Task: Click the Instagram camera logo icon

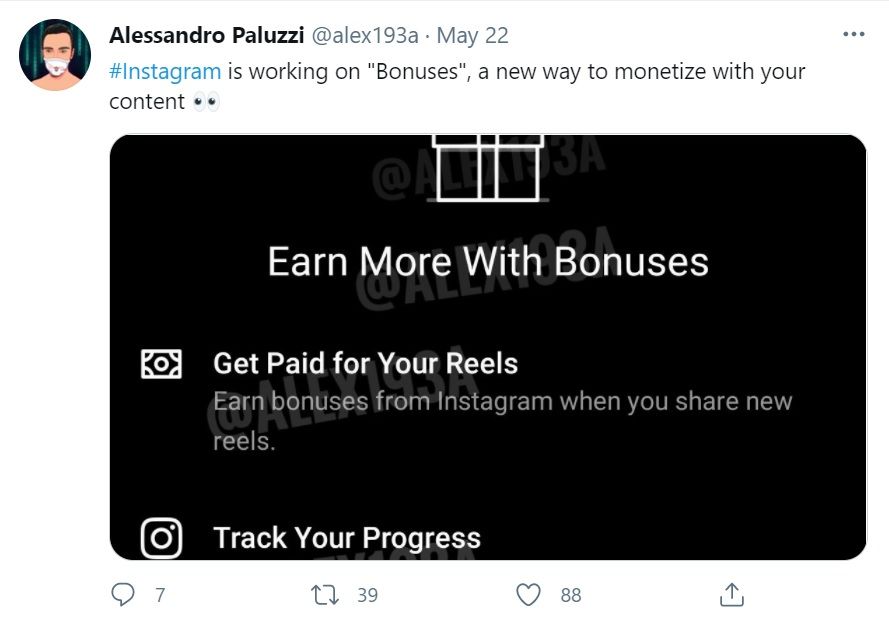Action: (x=161, y=538)
